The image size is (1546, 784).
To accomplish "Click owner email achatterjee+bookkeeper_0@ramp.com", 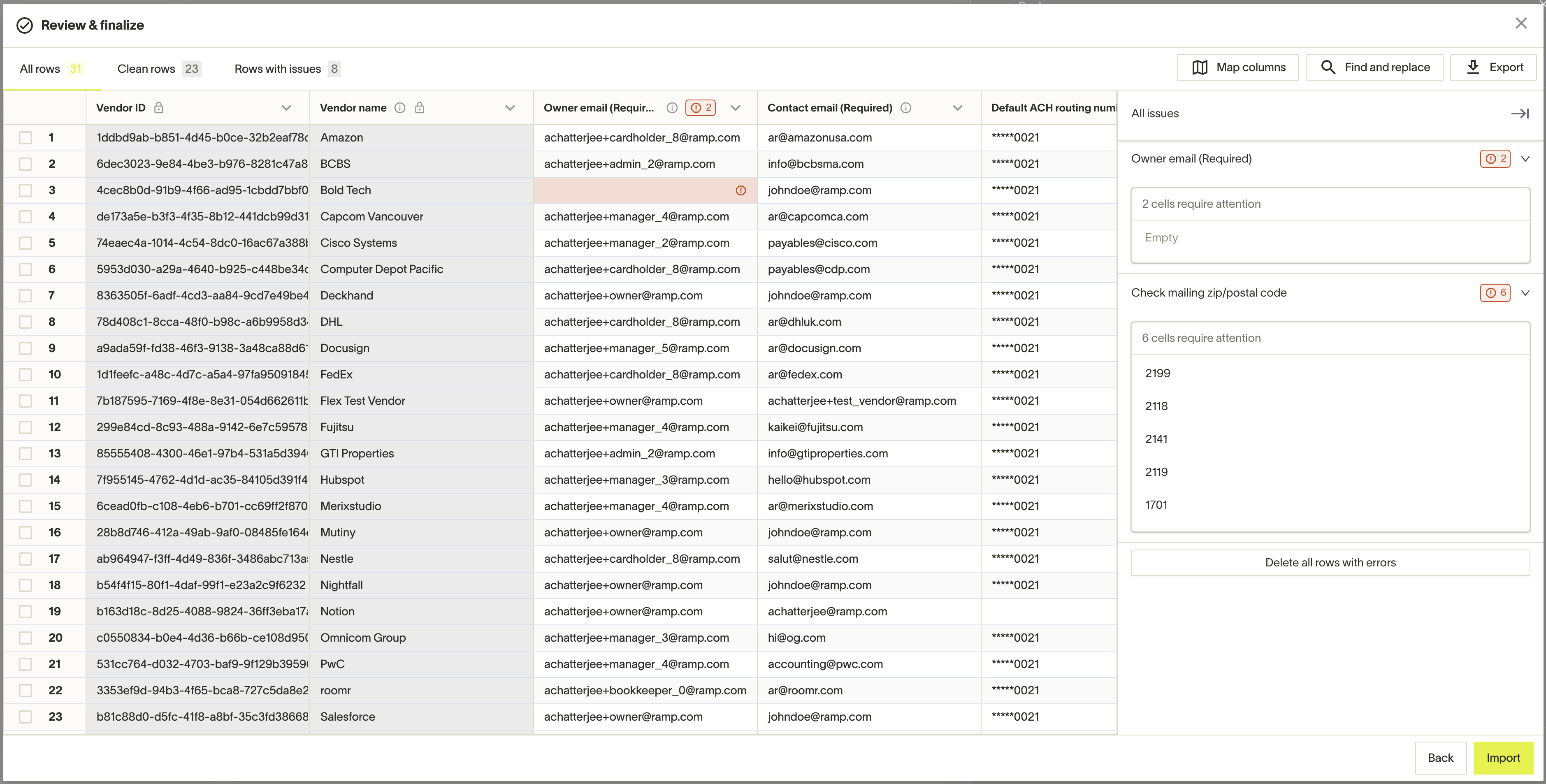I will 645,691.
